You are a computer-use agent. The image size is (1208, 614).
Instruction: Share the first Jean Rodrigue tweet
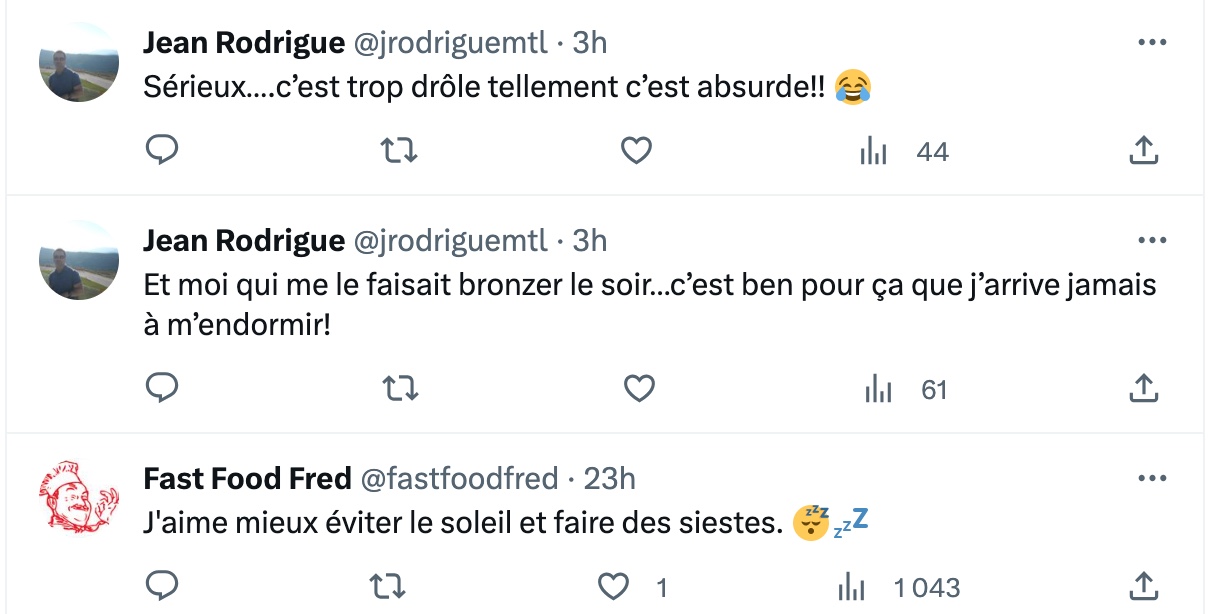pyautogui.click(x=1143, y=151)
